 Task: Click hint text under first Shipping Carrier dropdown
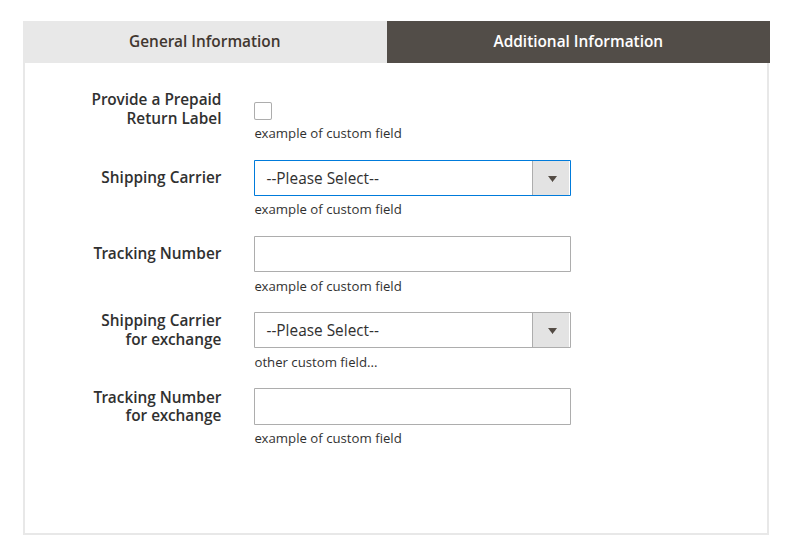(328, 210)
